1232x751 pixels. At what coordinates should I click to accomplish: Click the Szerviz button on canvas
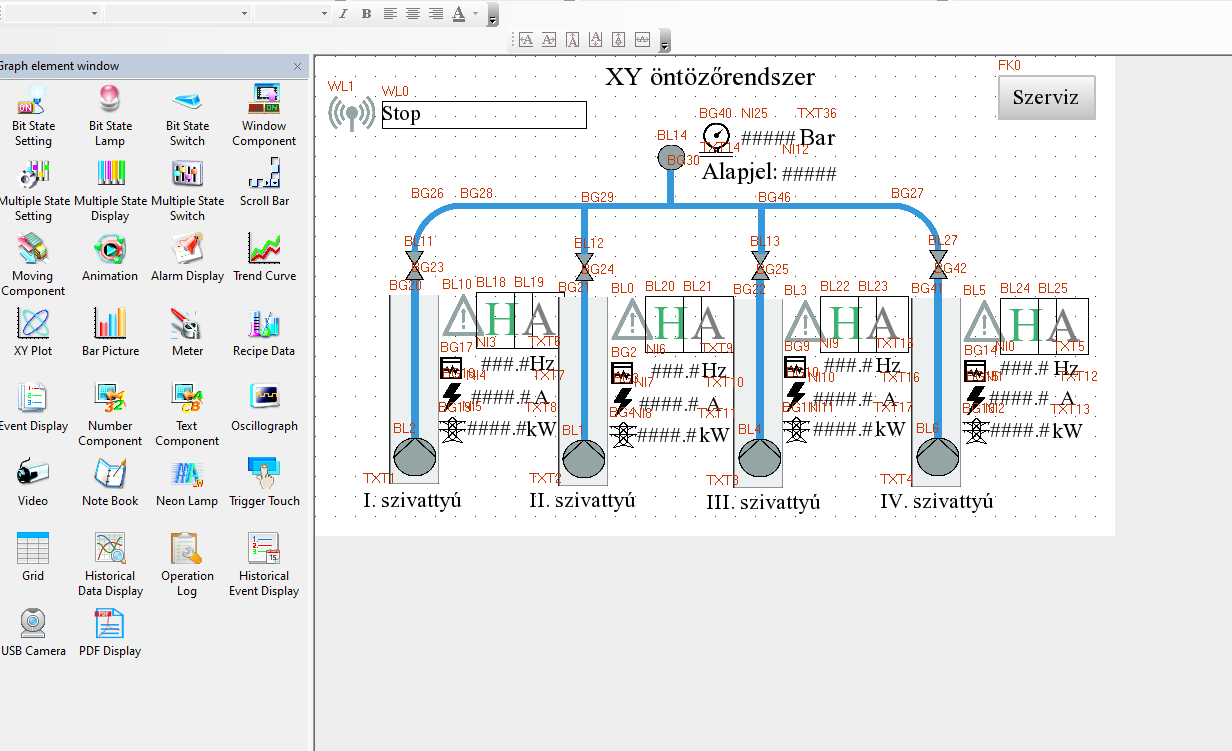[x=1046, y=98]
